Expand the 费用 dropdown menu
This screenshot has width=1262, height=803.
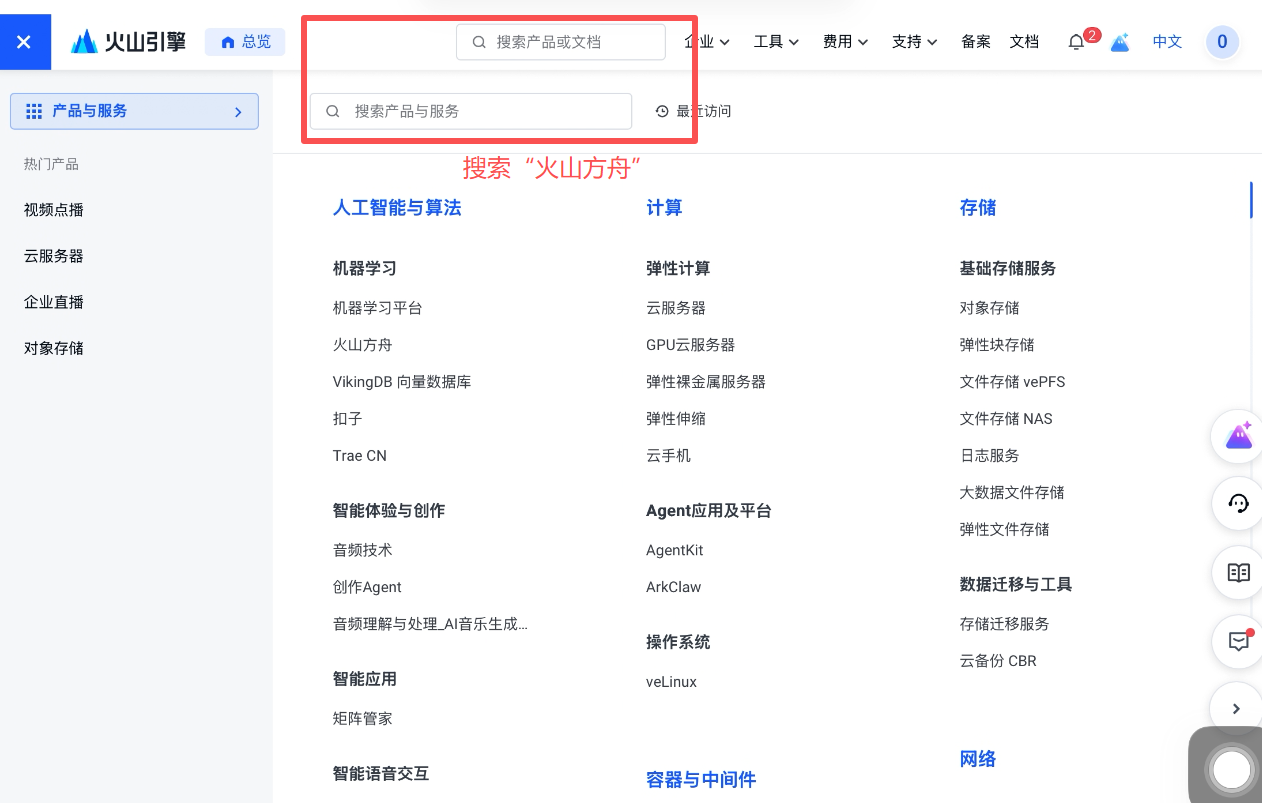(845, 42)
